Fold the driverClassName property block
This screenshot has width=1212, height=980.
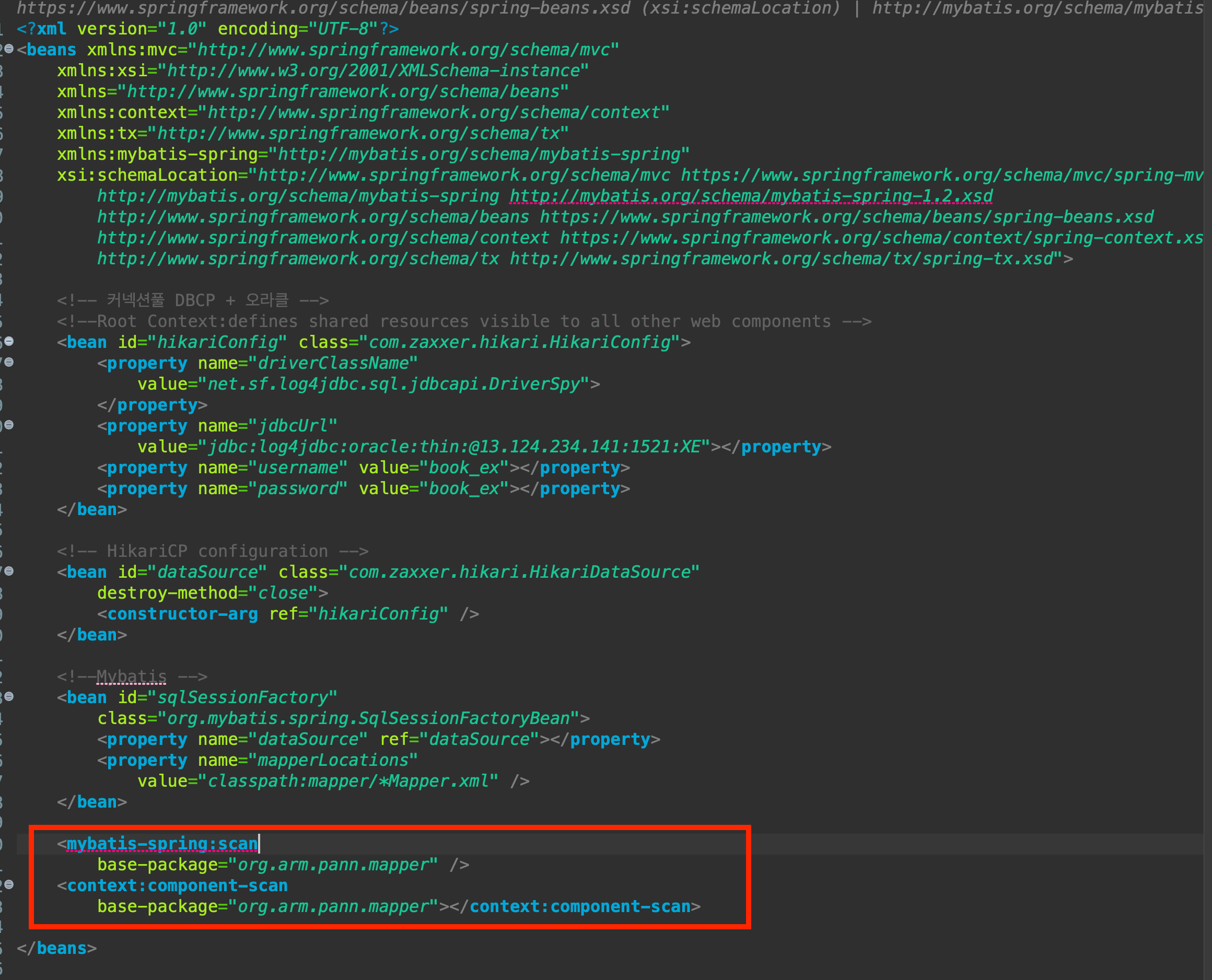(x=9, y=363)
